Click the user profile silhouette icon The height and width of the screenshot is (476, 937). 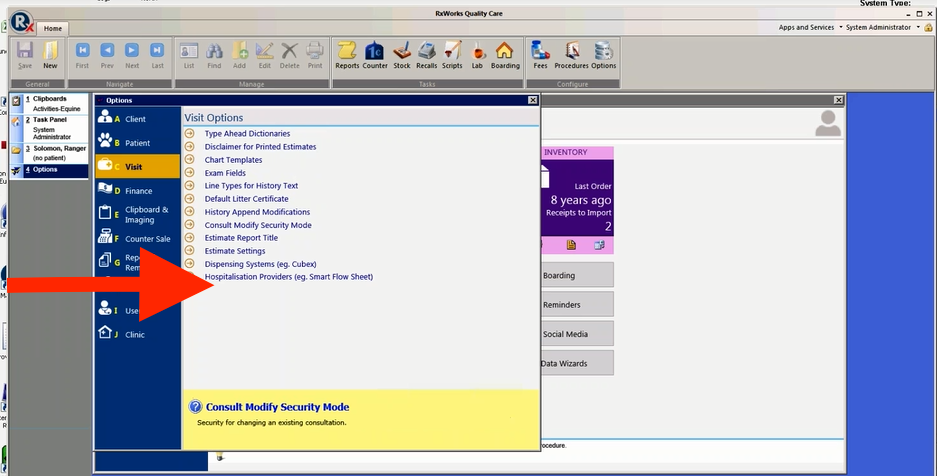tap(828, 123)
